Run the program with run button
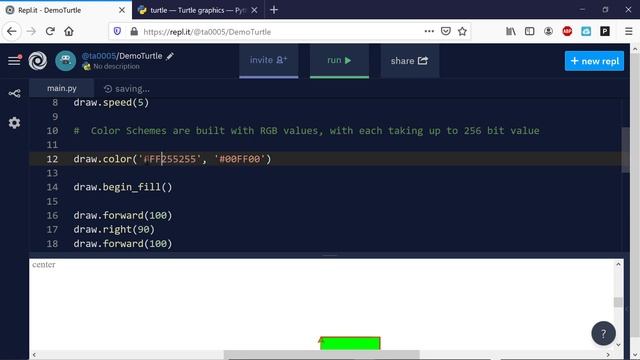 pyautogui.click(x=339, y=61)
